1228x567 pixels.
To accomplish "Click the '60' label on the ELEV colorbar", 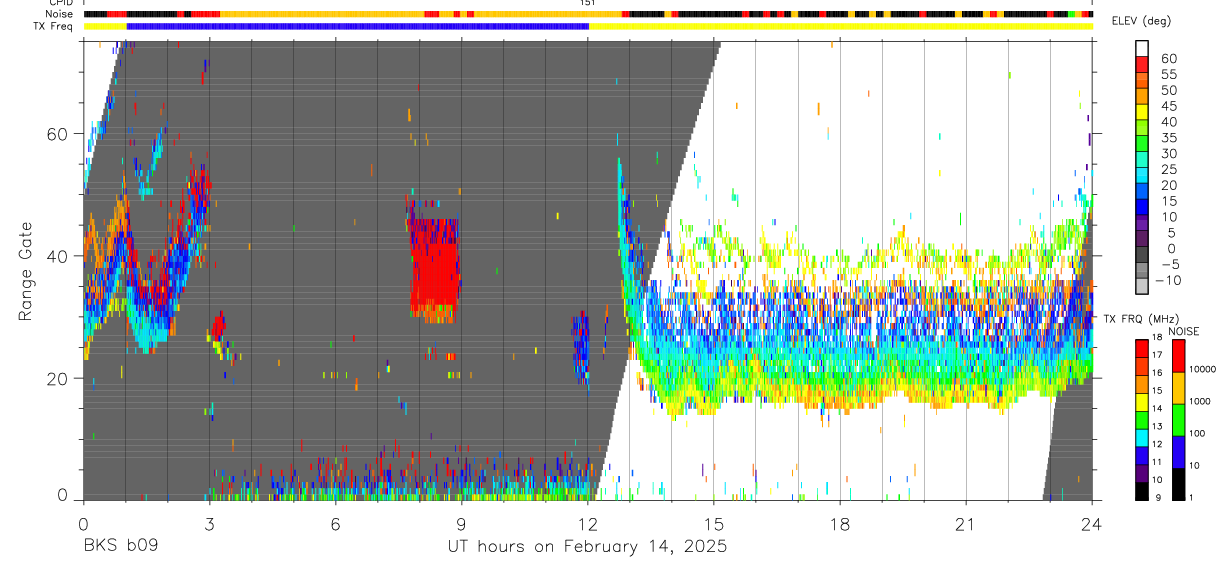I will pos(1169,58).
